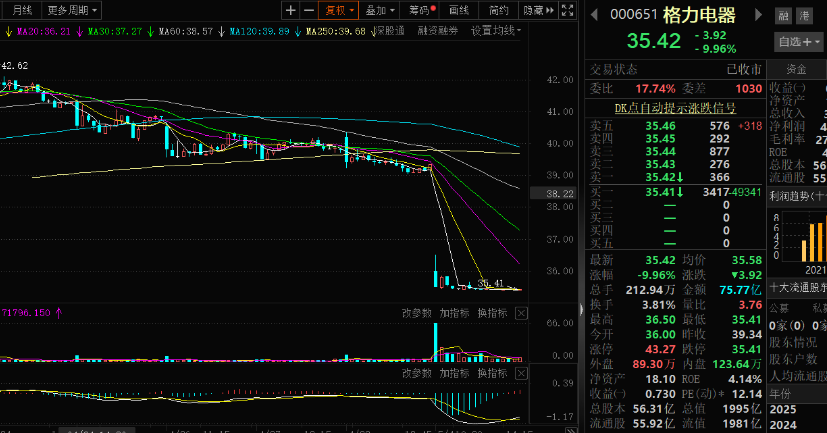Close the MACD indicator sub-panel

pyautogui.click(x=523, y=373)
